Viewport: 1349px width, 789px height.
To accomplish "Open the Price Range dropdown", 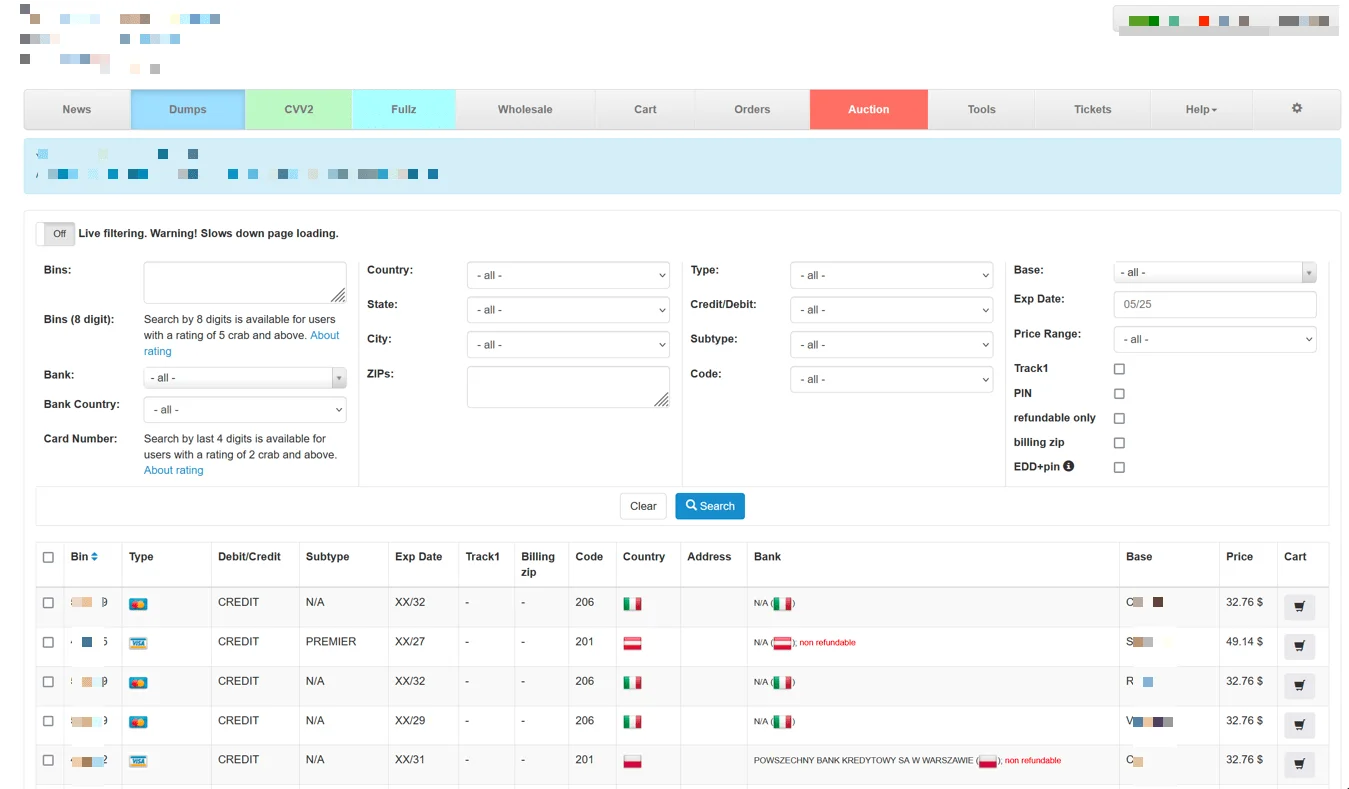I will point(1215,339).
